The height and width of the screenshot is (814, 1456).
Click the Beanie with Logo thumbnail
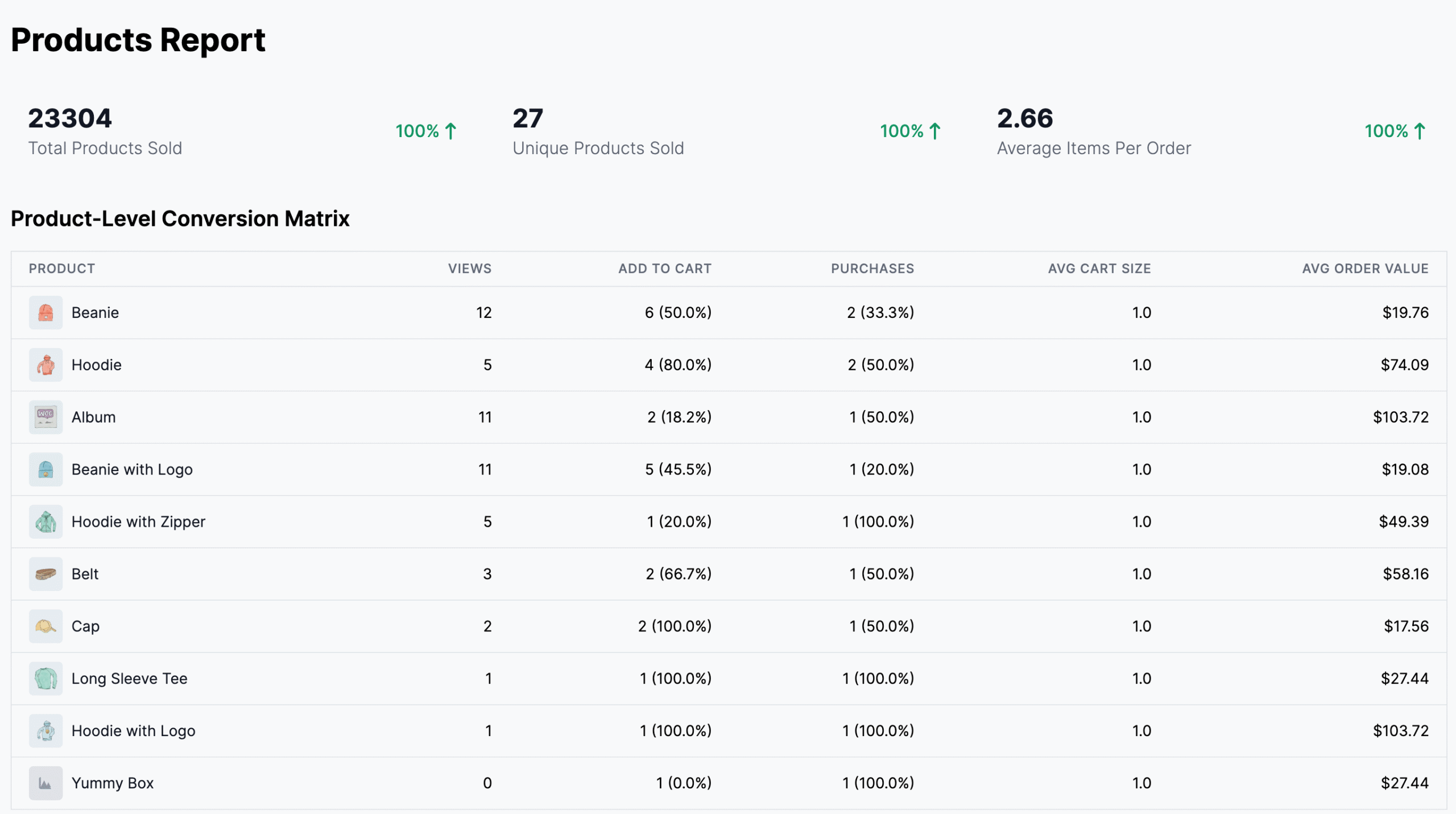pos(45,469)
